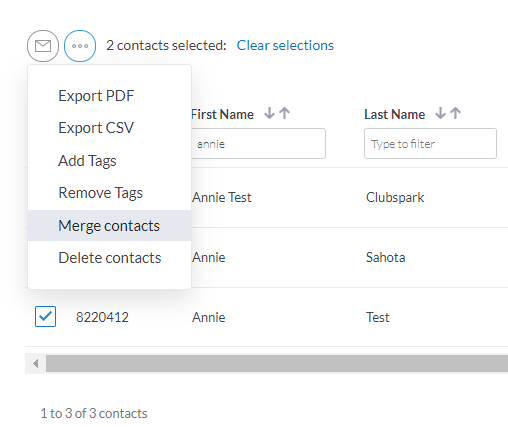Uncheck the checkbox for contact 8220412
Screen dimensions: 508x427
click(45, 316)
